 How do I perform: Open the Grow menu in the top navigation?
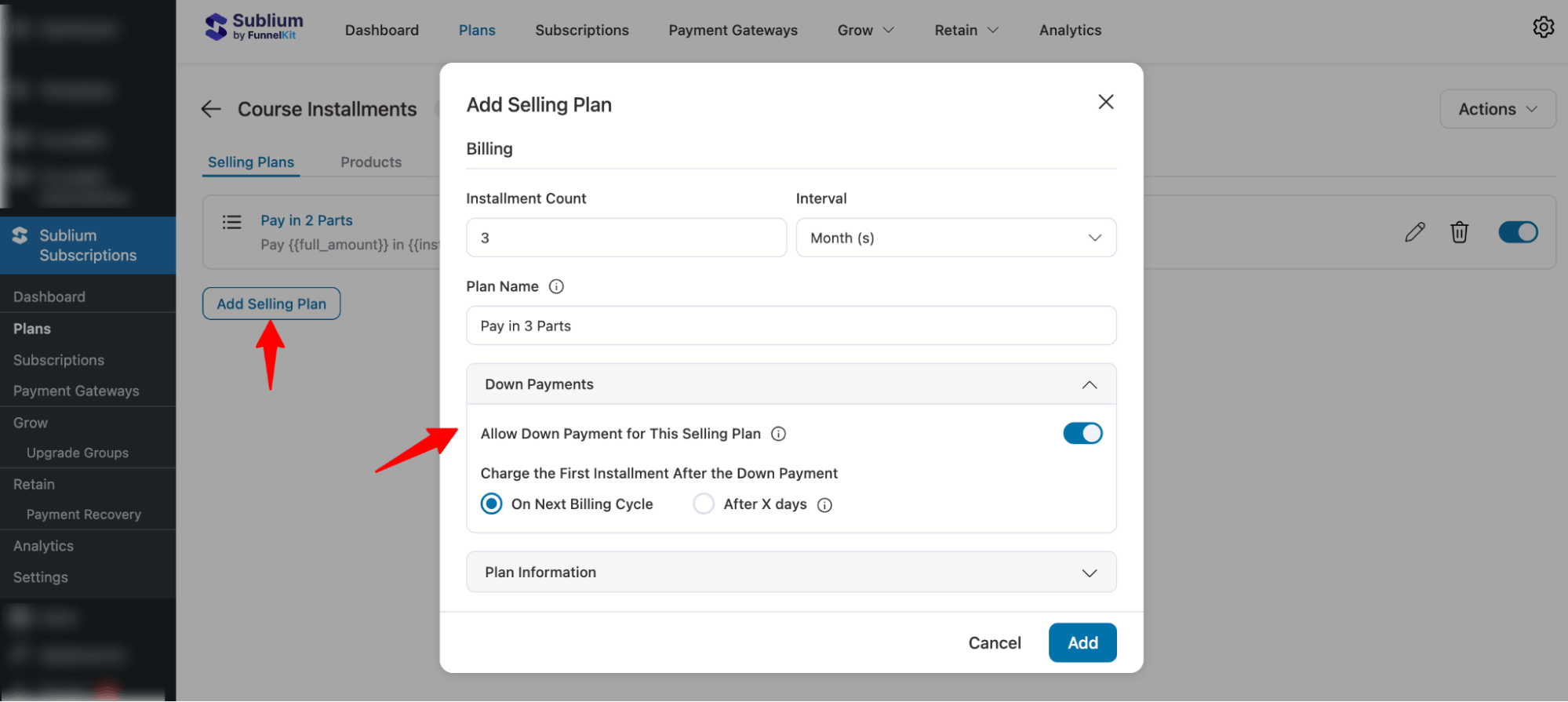tap(864, 30)
